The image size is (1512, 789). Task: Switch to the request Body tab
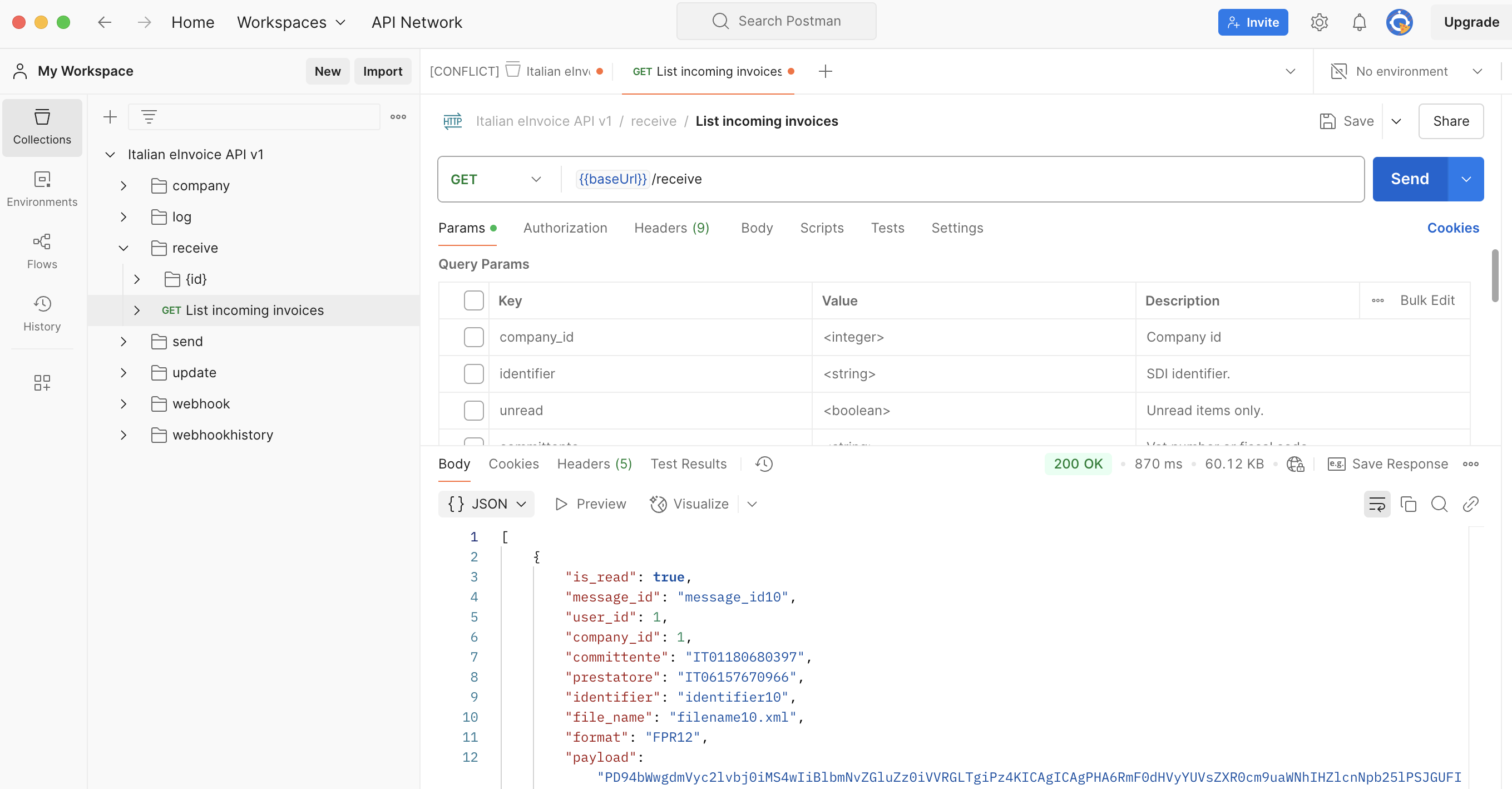click(757, 228)
